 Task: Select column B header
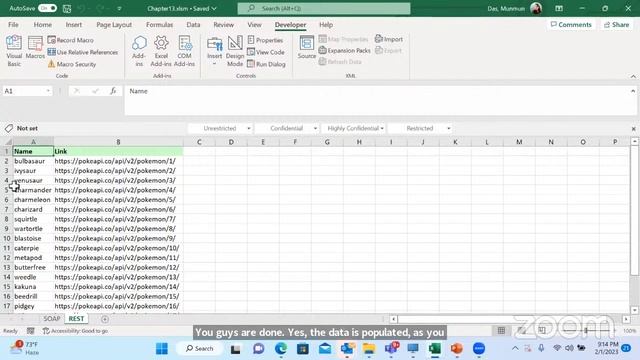[118, 142]
